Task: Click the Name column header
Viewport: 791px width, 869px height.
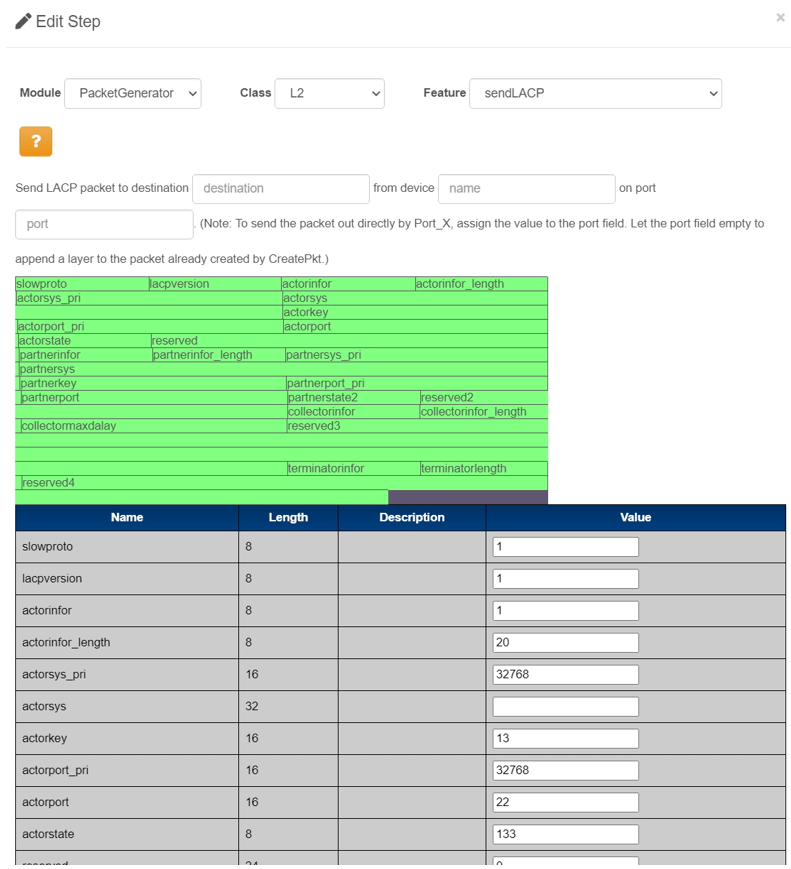Action: point(127,518)
